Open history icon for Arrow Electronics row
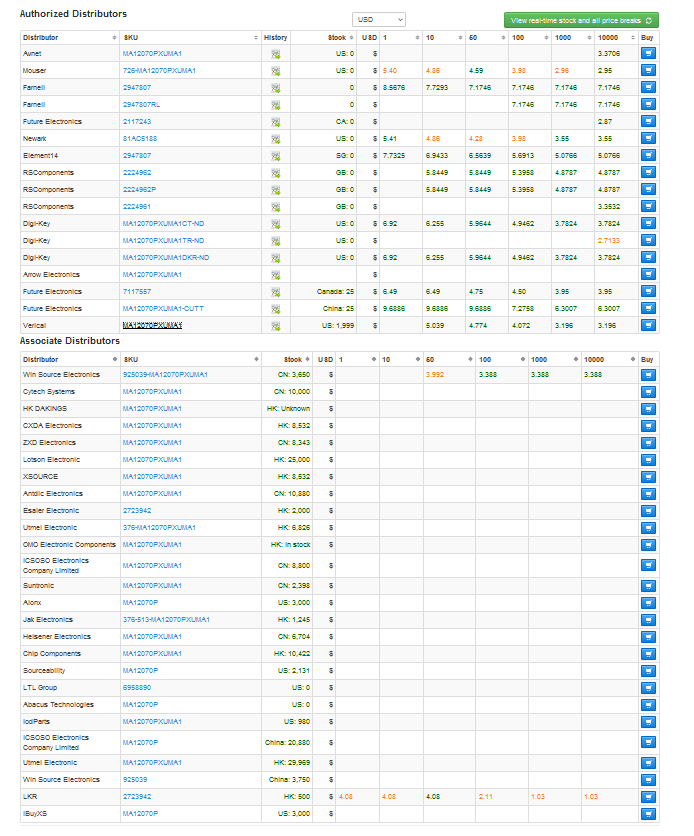The height and width of the screenshot is (836, 694). tap(276, 275)
